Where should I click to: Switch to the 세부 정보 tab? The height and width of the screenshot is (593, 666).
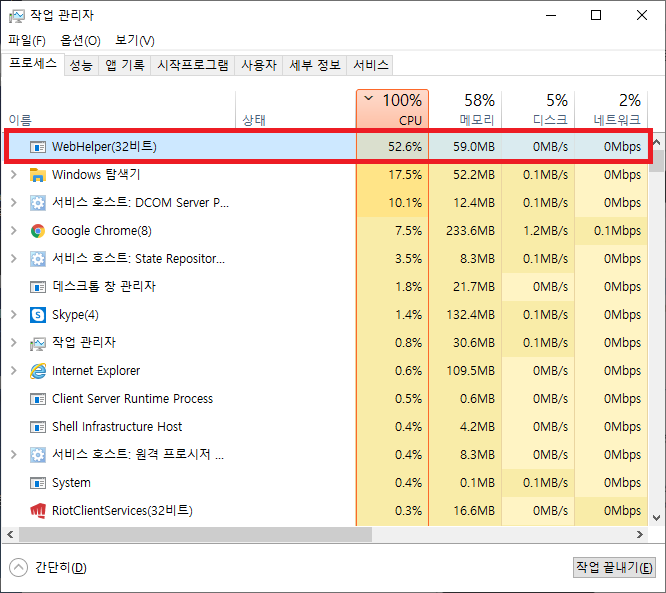click(x=315, y=65)
